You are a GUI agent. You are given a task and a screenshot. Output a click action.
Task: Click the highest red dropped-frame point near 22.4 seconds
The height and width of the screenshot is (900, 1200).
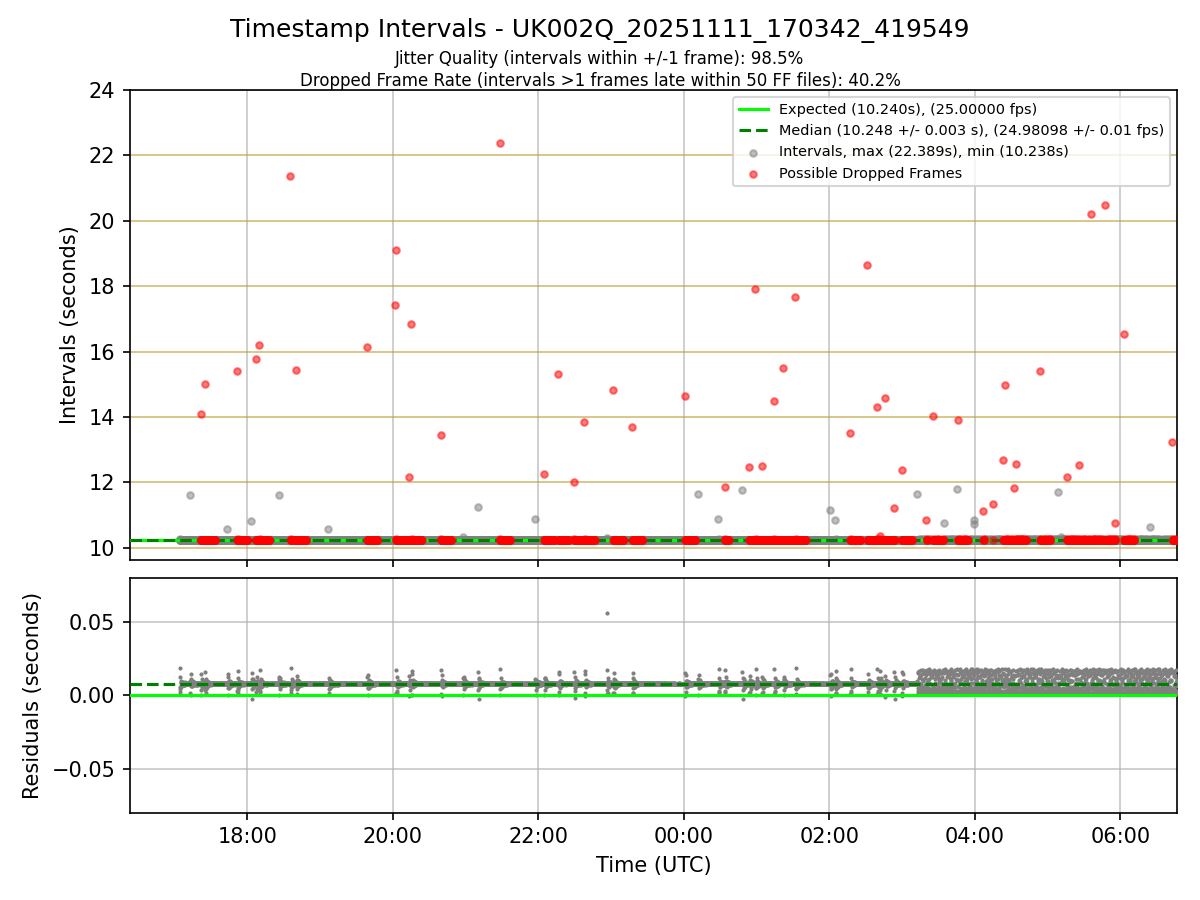(x=500, y=143)
